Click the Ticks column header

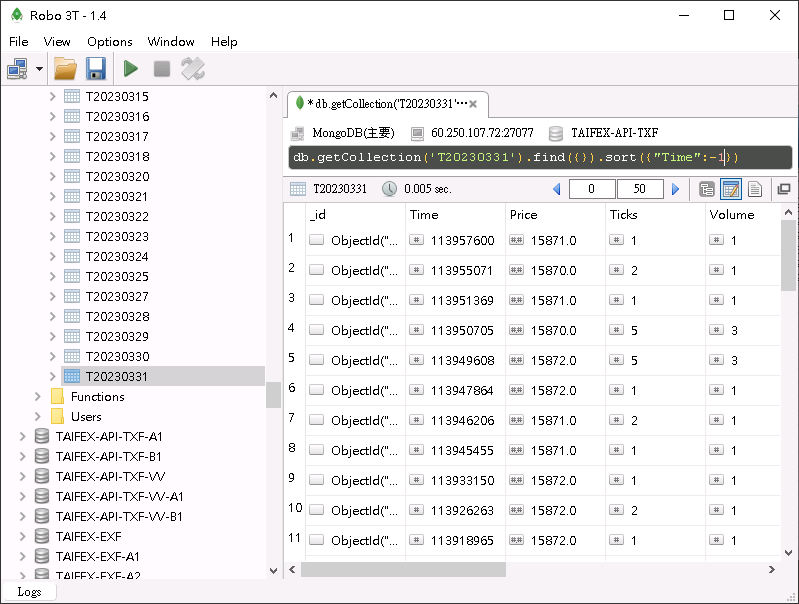623,215
